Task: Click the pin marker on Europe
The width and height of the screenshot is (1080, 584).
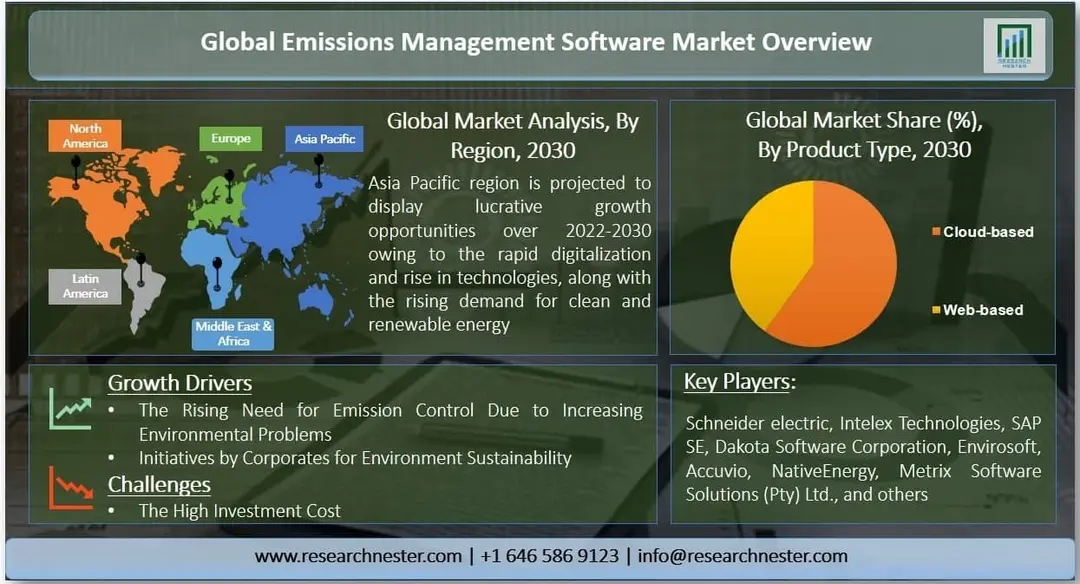Action: coord(229,184)
